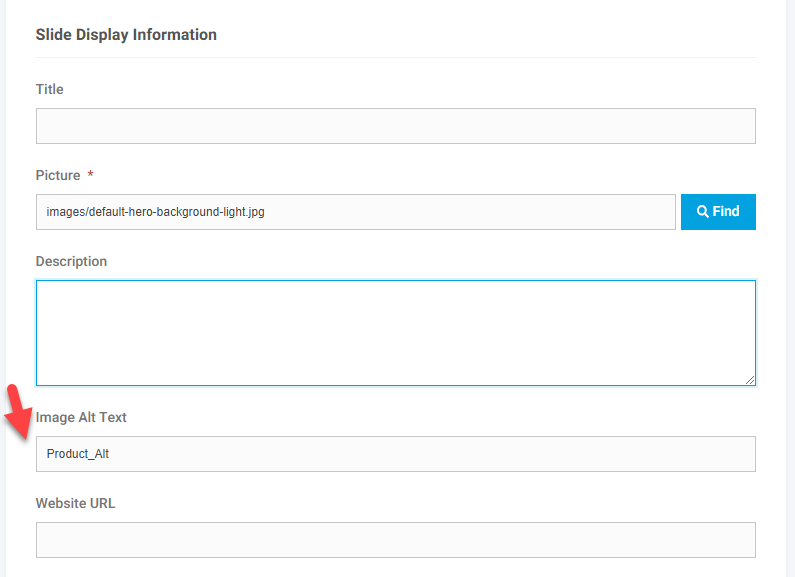Click inside the Website URL field
795x577 pixels.
click(395, 540)
